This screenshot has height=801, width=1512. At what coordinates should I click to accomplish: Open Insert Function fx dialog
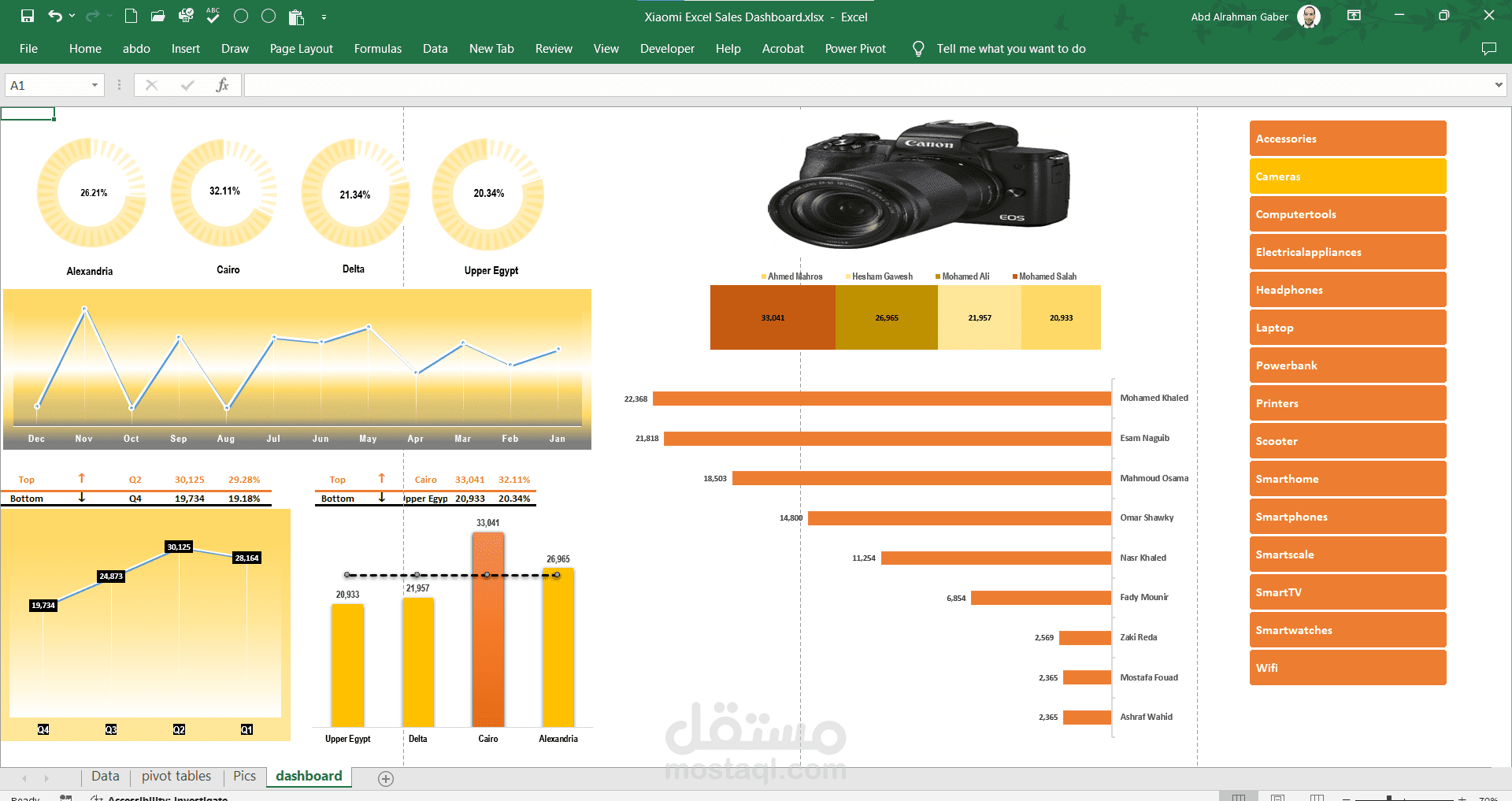tap(222, 85)
